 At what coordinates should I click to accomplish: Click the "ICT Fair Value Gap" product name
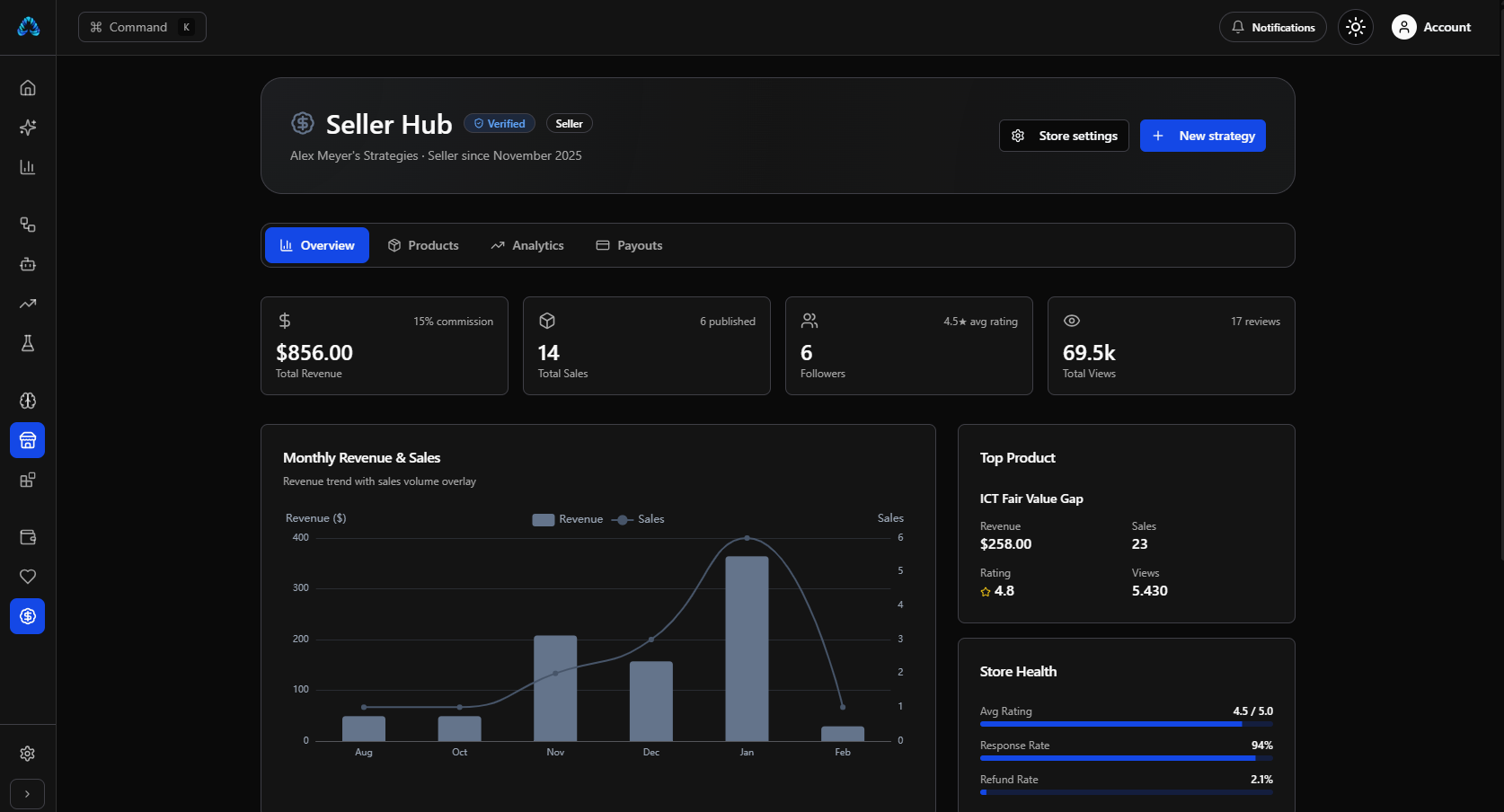coord(1031,499)
